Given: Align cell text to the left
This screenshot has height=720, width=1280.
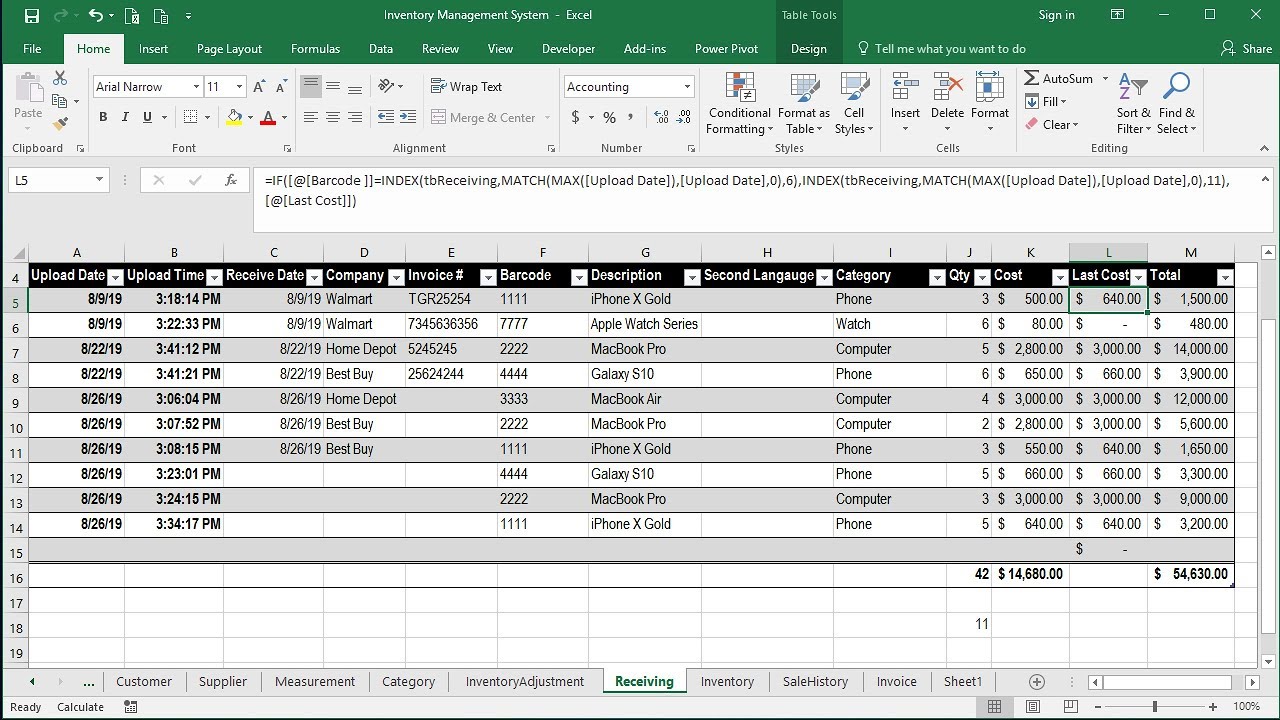Looking at the screenshot, I should [x=311, y=117].
